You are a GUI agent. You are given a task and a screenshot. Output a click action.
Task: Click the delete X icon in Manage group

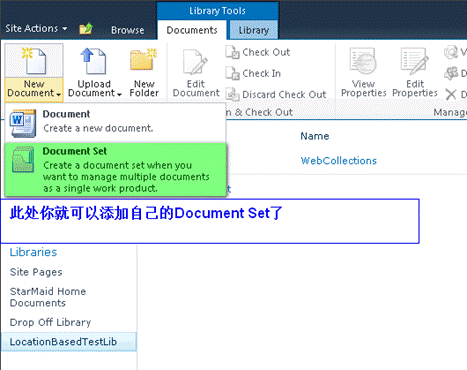click(x=451, y=94)
